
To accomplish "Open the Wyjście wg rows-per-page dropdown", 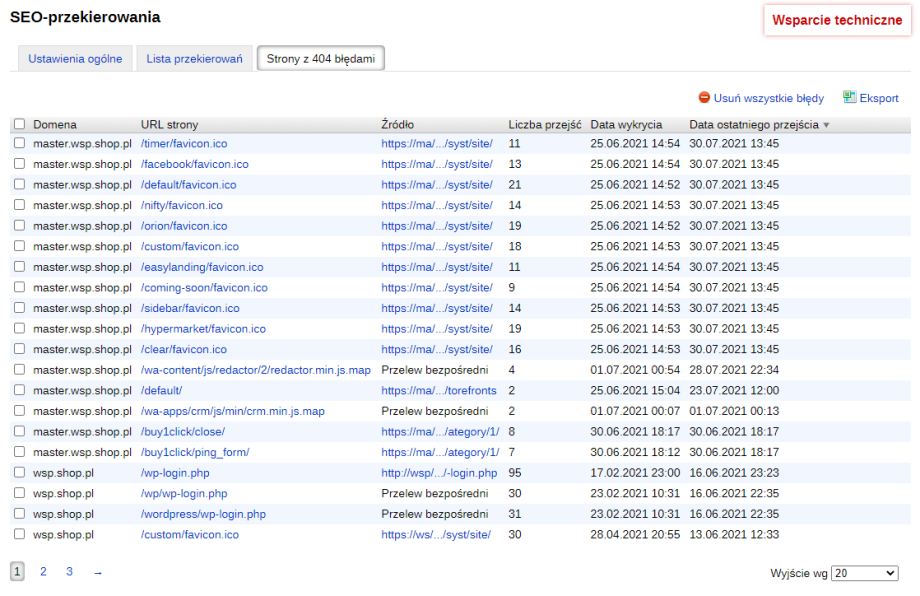I will tap(864, 573).
